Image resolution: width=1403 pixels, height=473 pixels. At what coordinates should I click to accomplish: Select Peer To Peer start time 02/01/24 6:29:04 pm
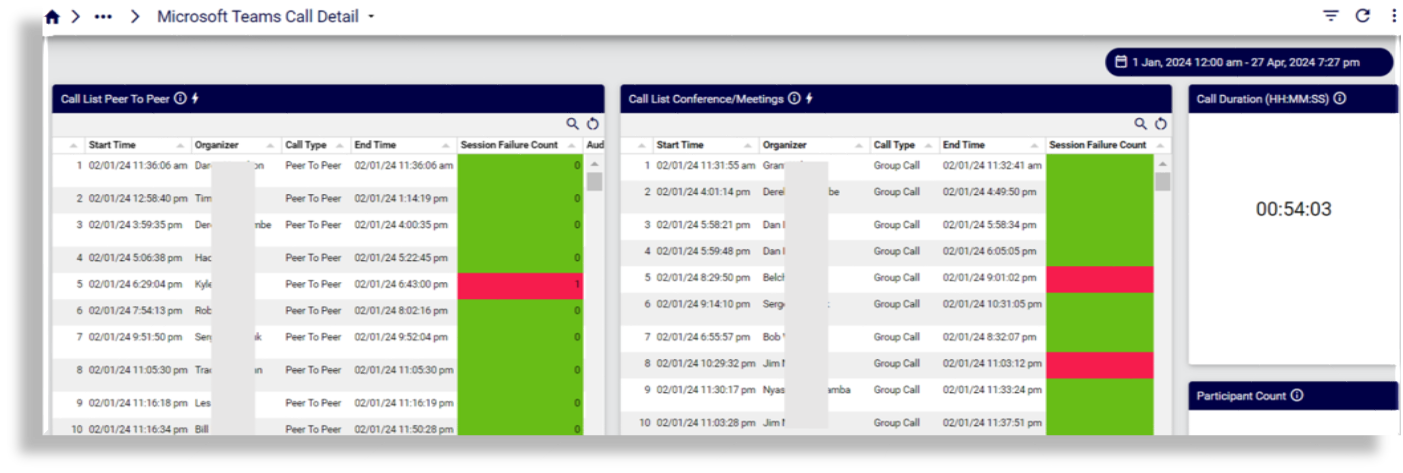(x=135, y=285)
